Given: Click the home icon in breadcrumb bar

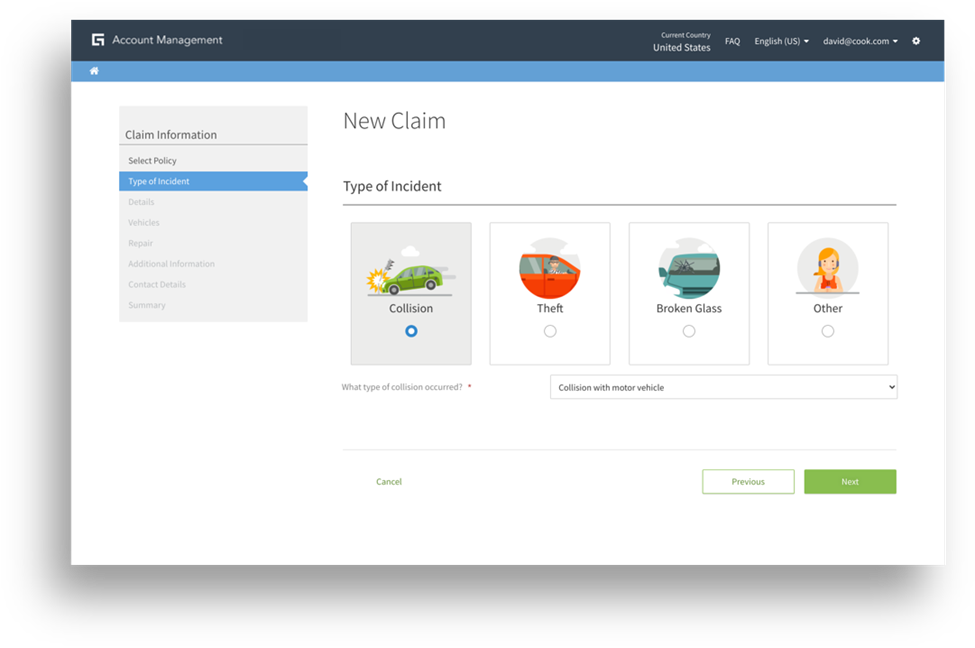Looking at the screenshot, I should [x=94, y=71].
